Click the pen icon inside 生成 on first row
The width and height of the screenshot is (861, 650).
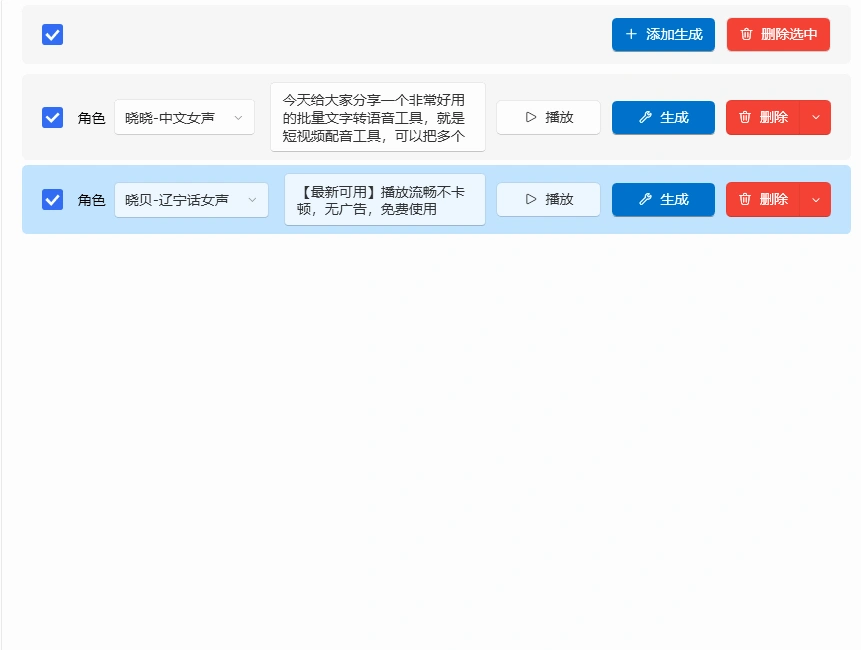click(648, 117)
